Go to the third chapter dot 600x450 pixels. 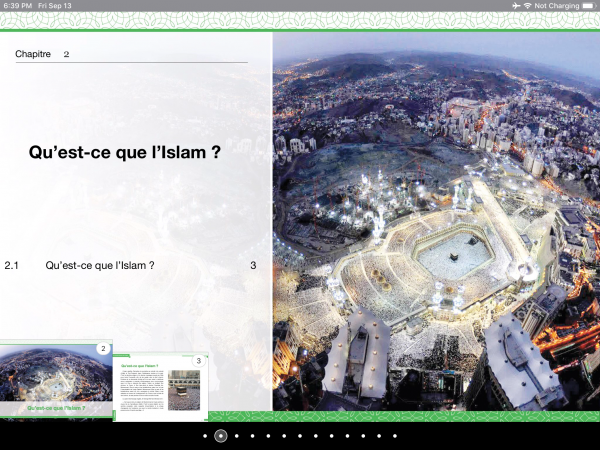tap(236, 436)
